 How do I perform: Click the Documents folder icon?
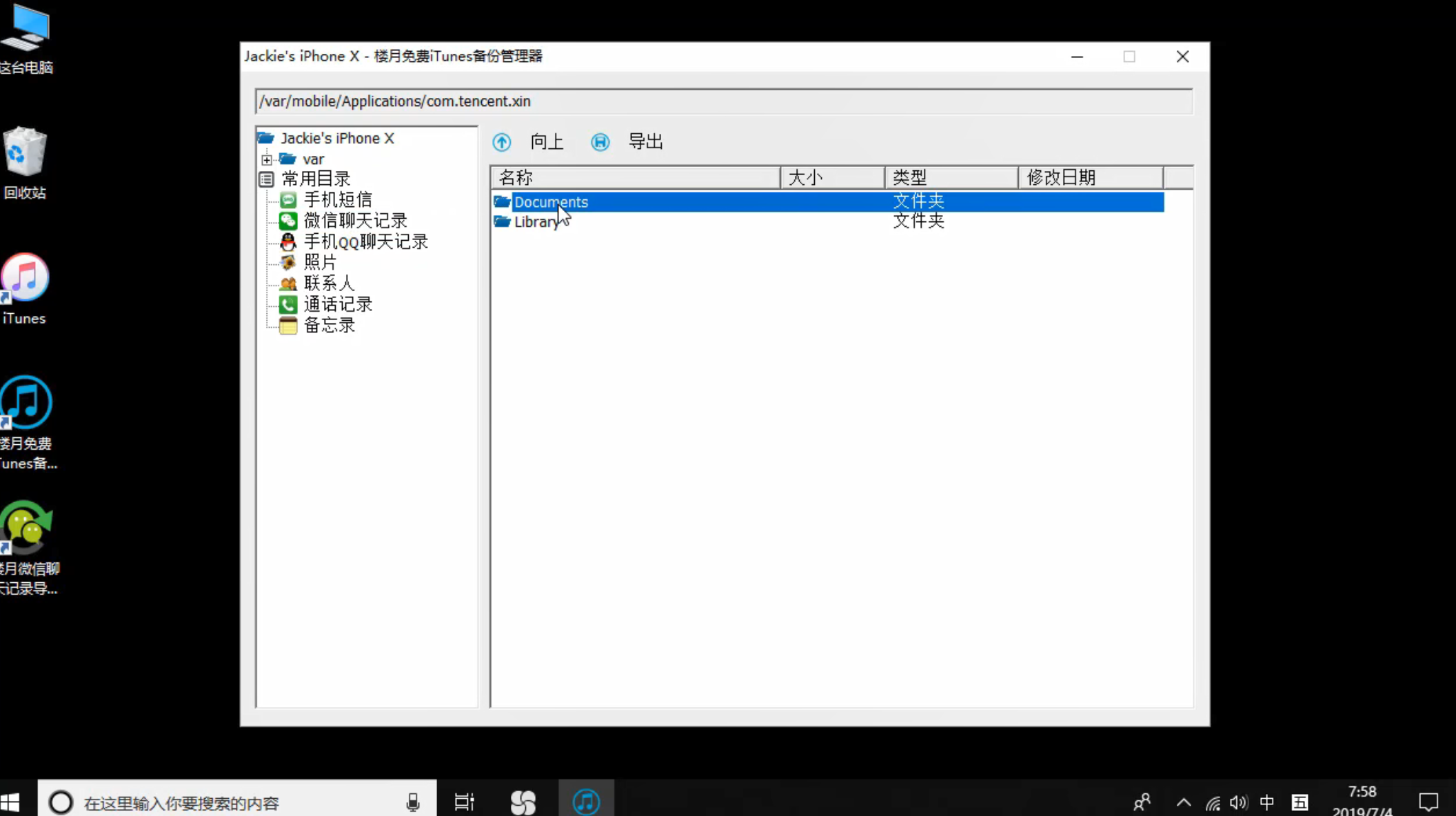tap(502, 201)
